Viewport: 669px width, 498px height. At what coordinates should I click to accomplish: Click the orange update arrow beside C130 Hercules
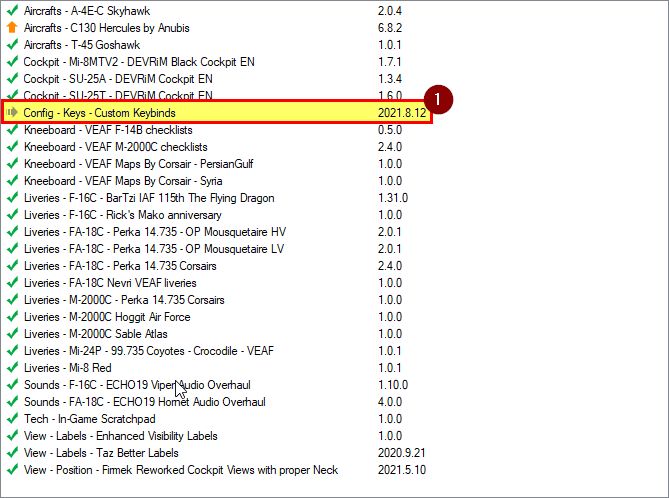pos(12,28)
